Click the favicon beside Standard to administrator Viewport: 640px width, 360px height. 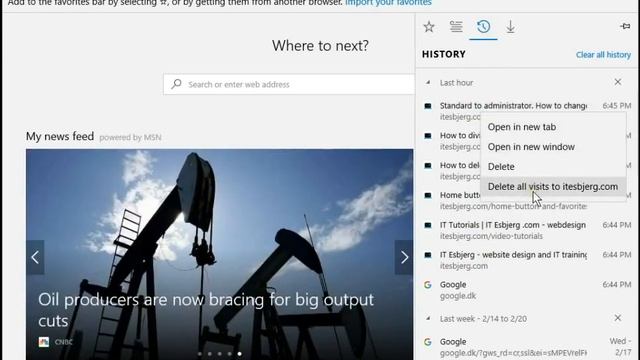pyautogui.click(x=428, y=106)
